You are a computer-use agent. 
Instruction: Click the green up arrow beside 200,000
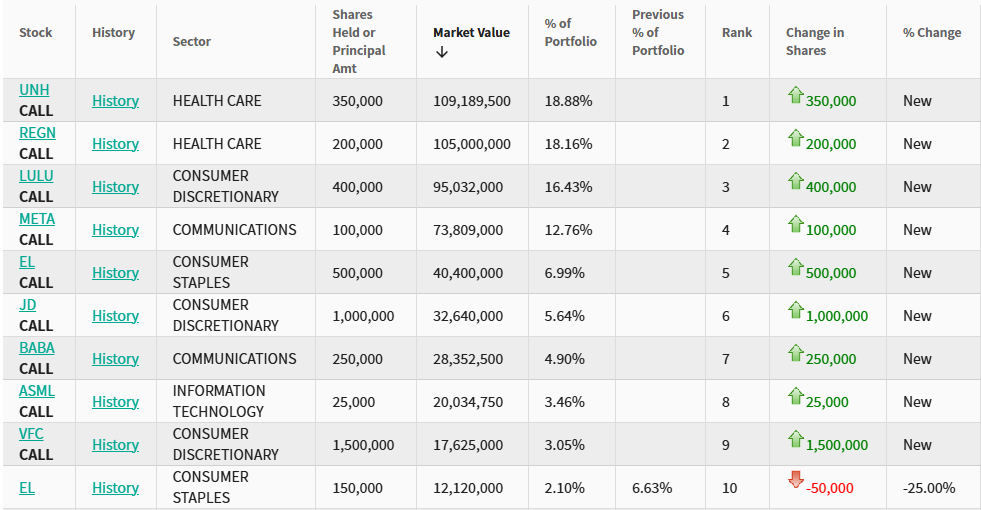(796, 139)
